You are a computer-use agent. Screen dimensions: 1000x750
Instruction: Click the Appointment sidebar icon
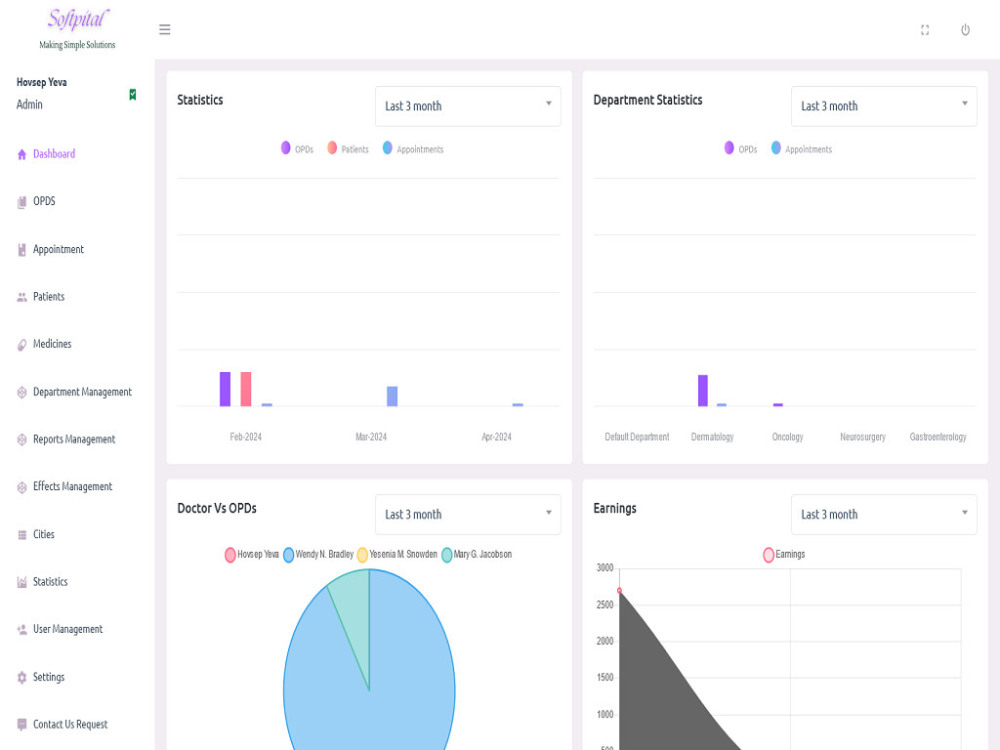coord(22,250)
